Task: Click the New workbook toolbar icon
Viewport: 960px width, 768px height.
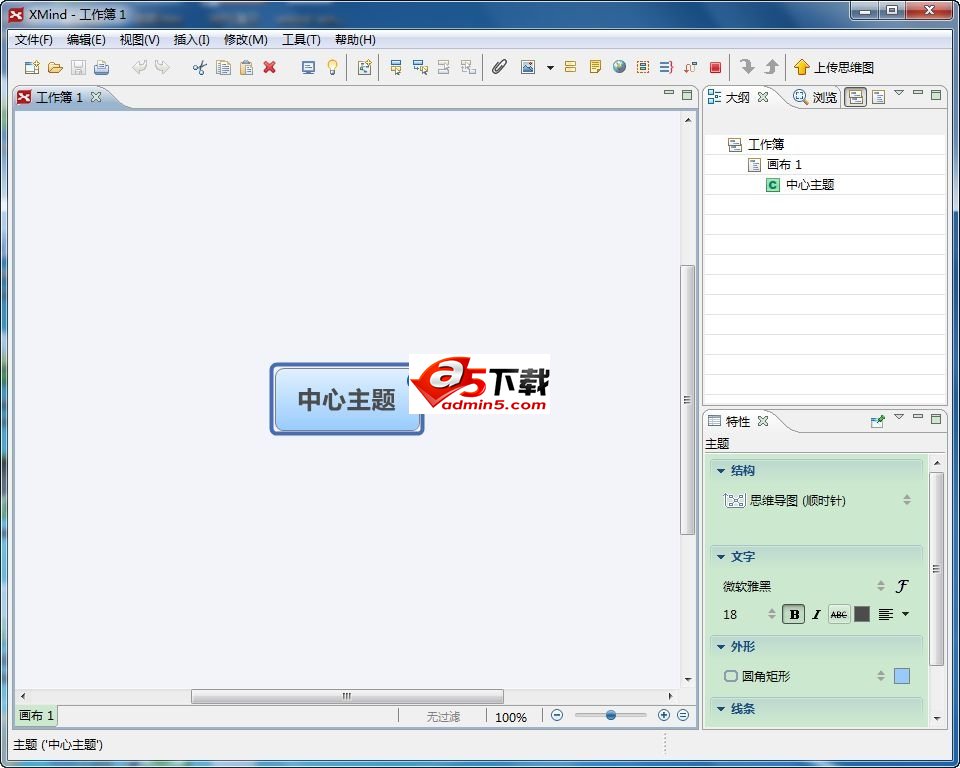Action: (x=32, y=67)
